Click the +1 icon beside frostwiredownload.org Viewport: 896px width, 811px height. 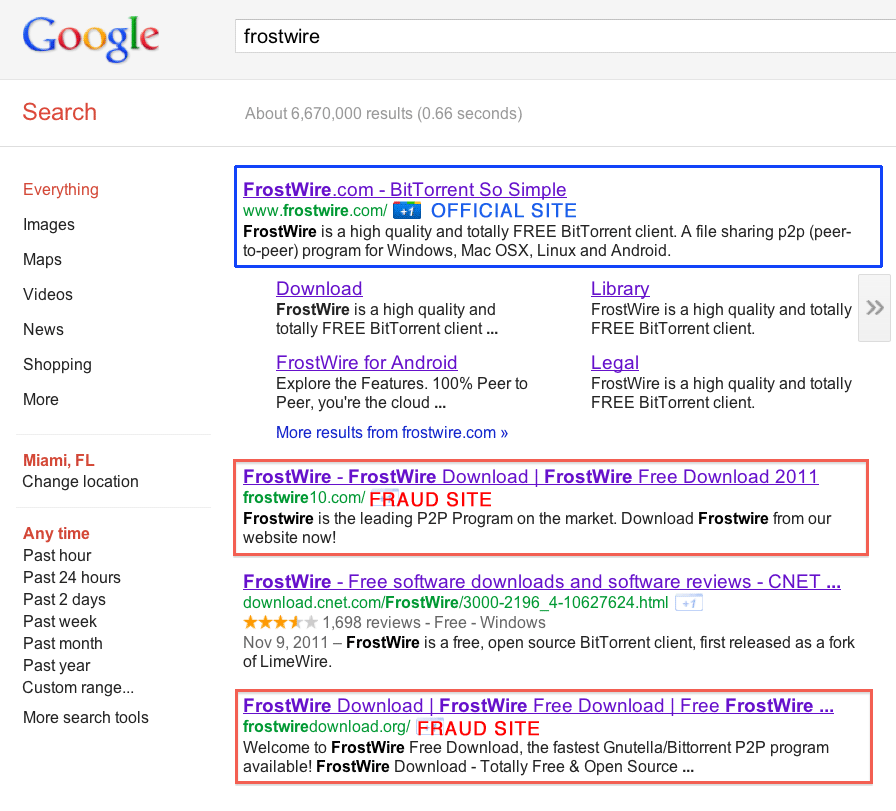[x=429, y=728]
